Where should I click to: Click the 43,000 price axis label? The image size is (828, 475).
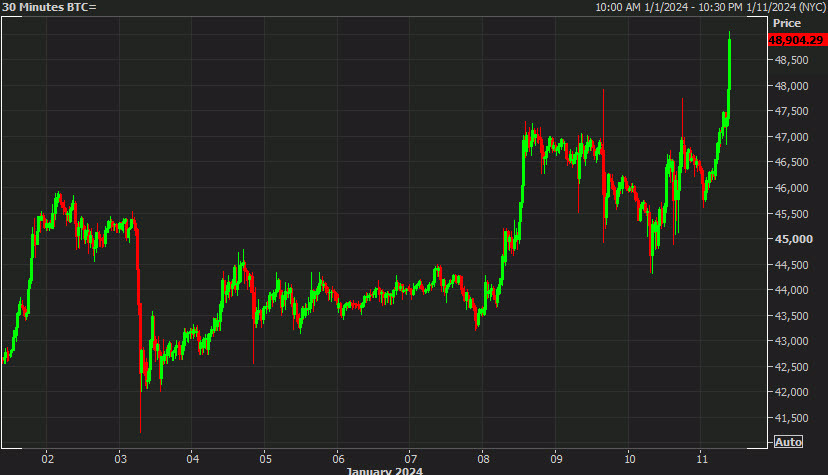[x=791, y=341]
